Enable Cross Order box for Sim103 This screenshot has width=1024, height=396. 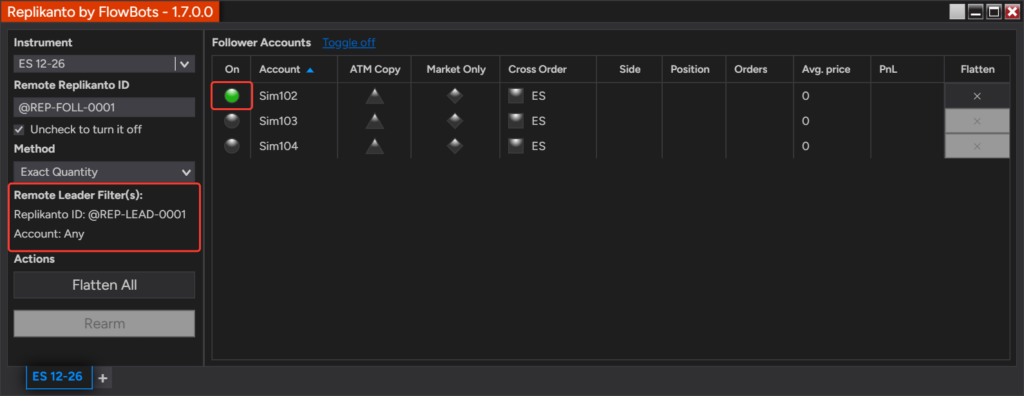[x=516, y=121]
